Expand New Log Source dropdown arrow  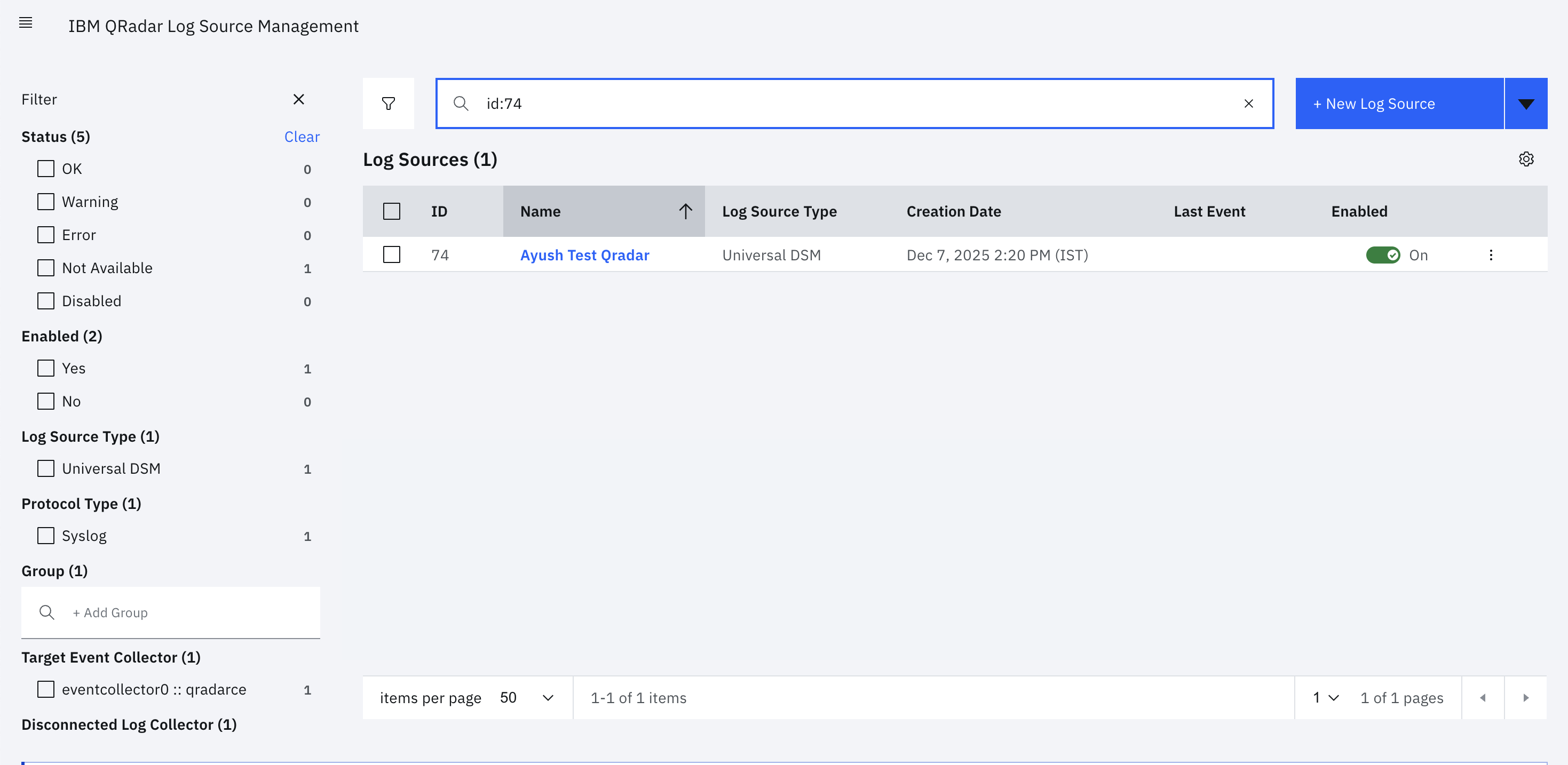1525,103
